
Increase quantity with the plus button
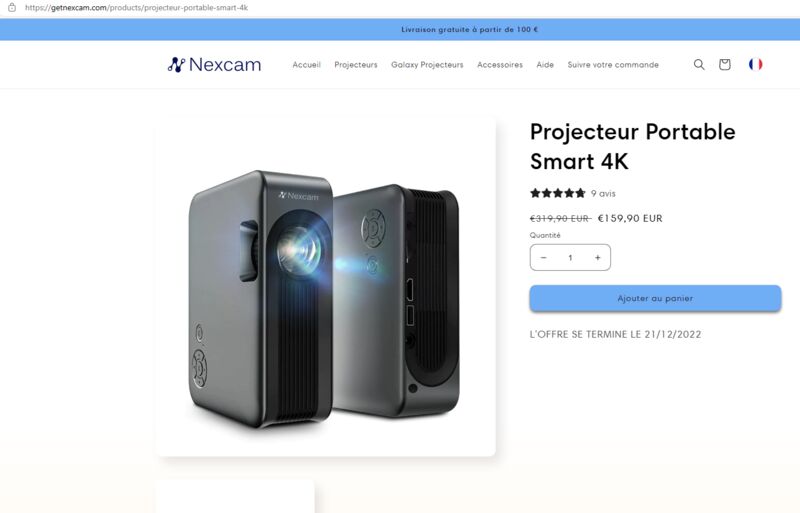click(x=597, y=258)
